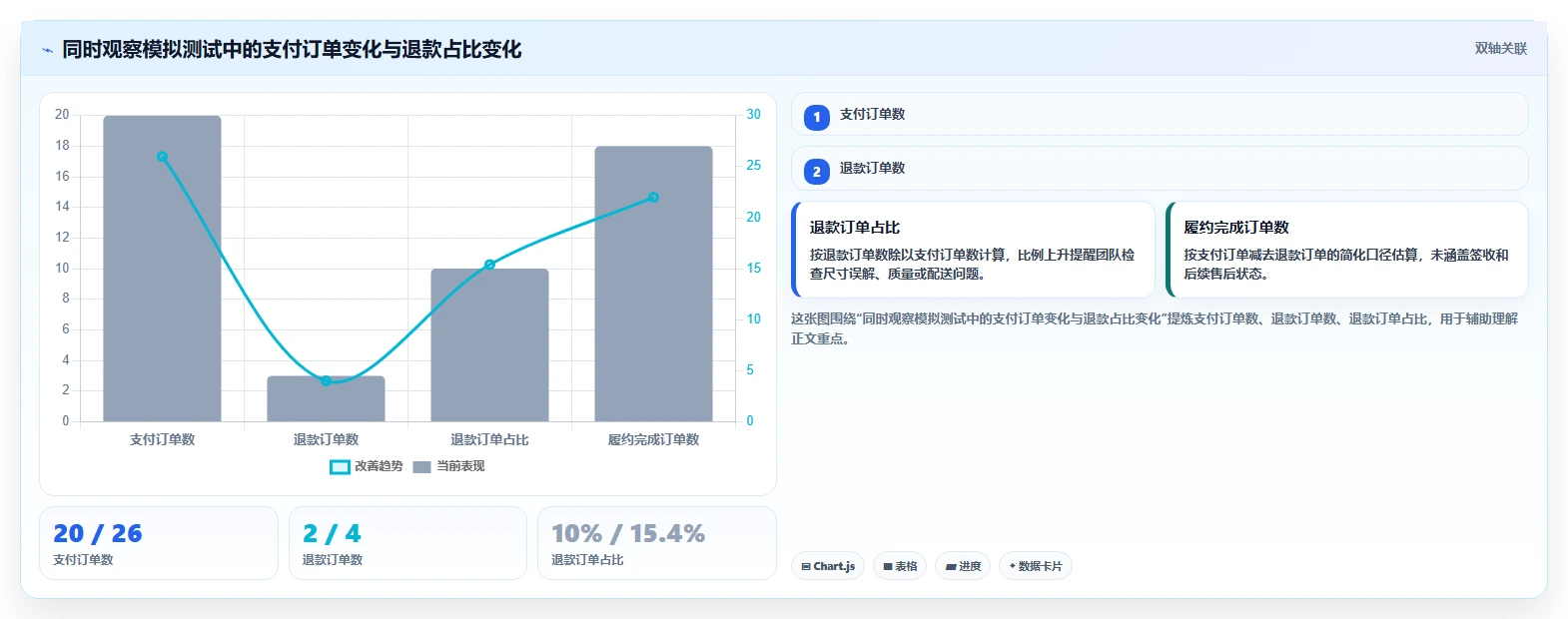
Task: Click the 10% / 15.4% 退款订单占比 card
Action: pyautogui.click(x=657, y=543)
